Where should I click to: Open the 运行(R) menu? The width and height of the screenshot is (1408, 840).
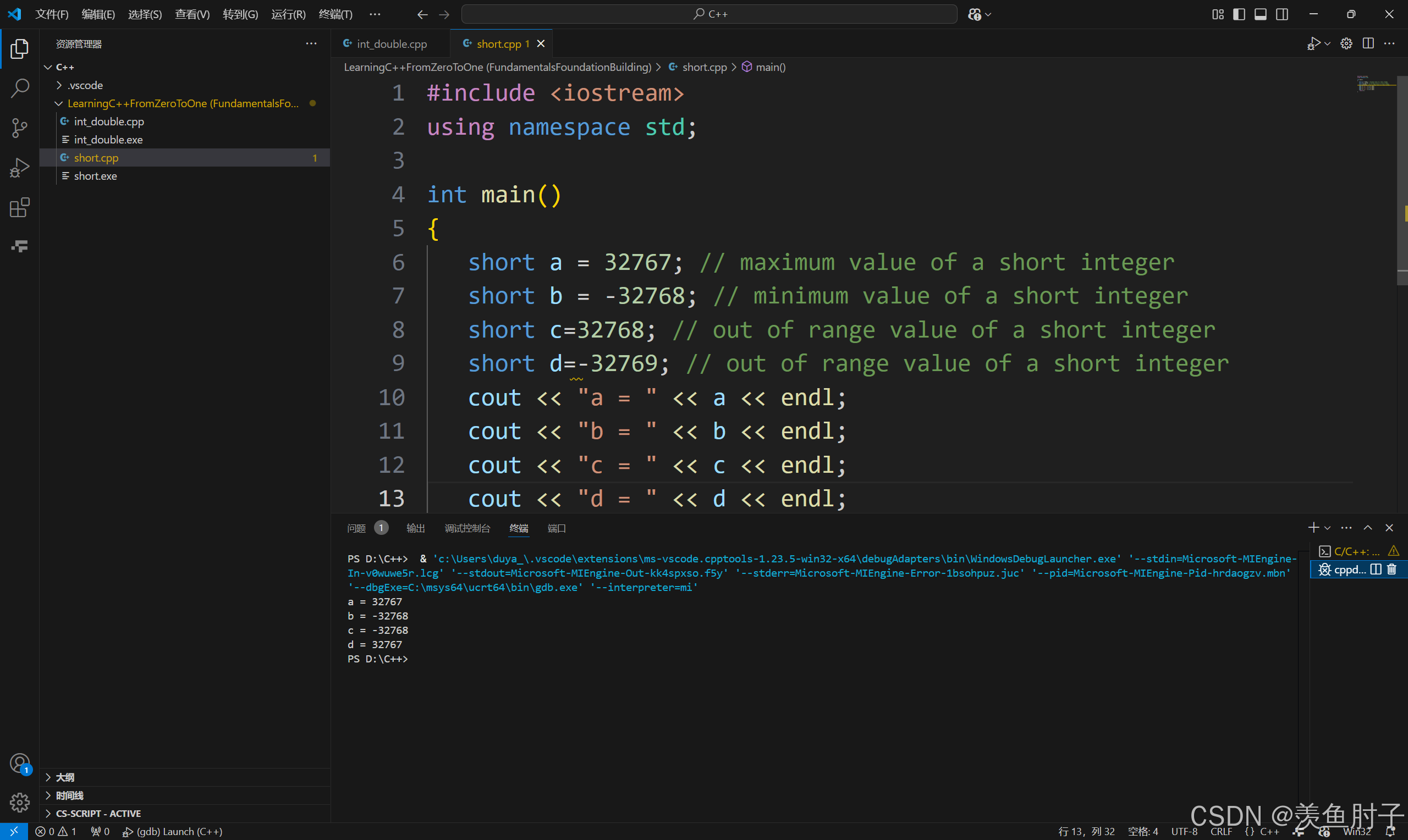pyautogui.click(x=288, y=14)
